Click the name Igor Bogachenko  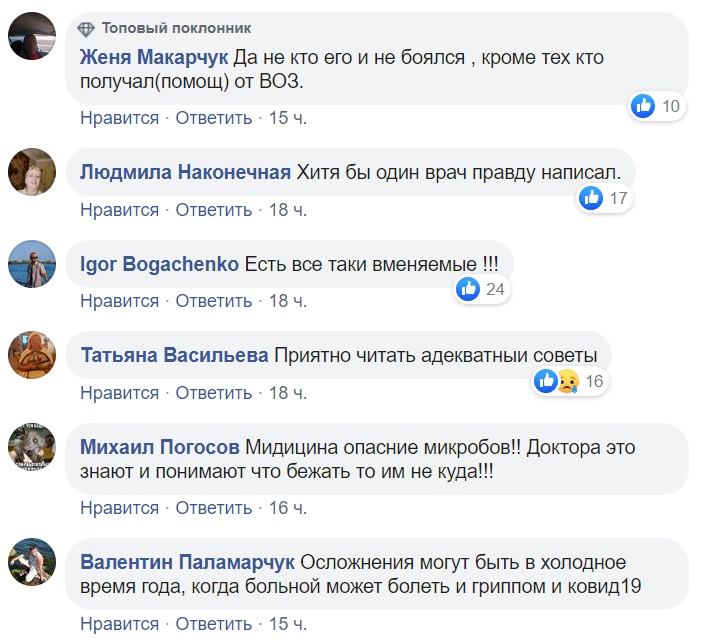[159, 264]
